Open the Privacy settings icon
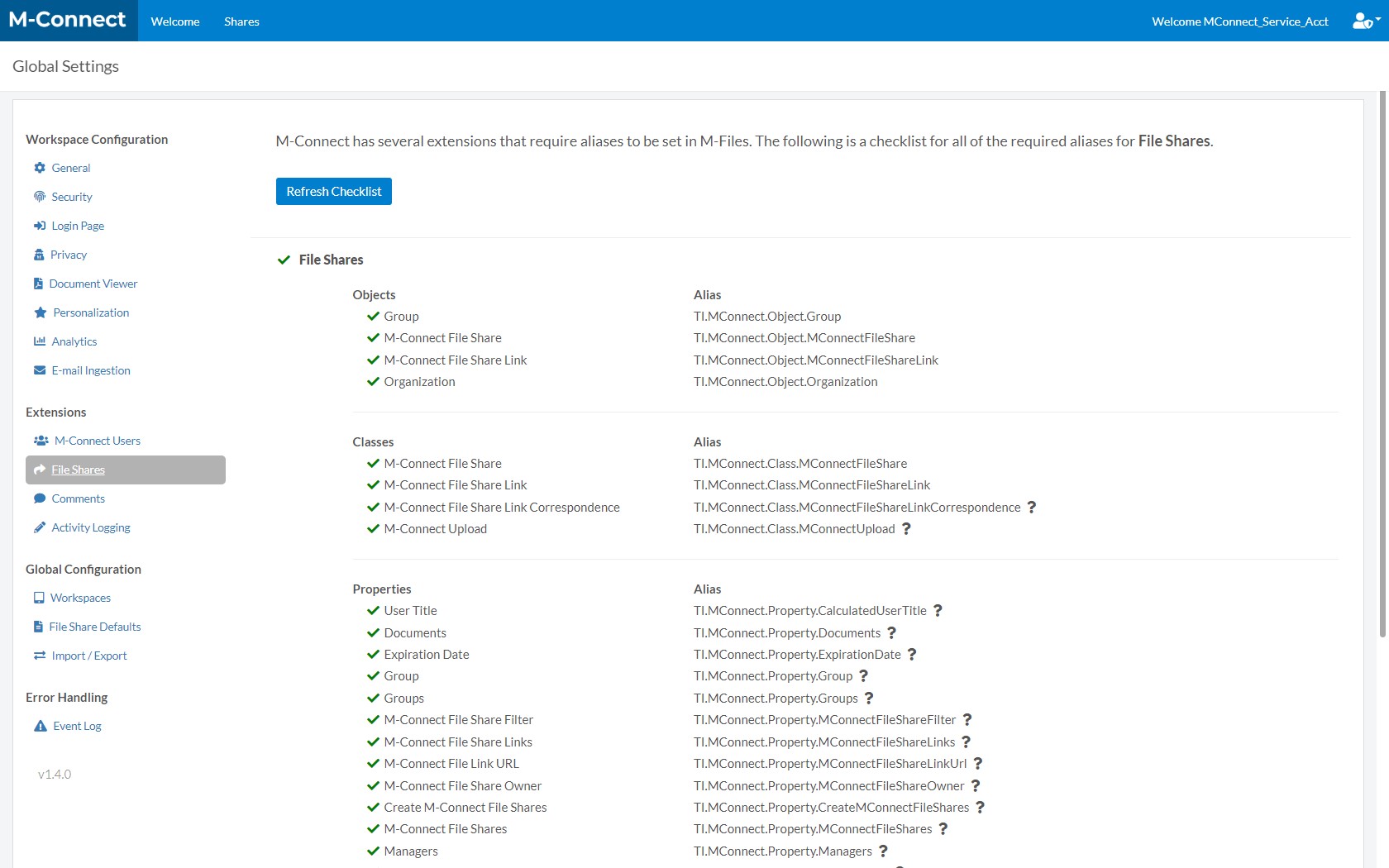Screen dimensions: 1389x868 [x=39, y=255]
